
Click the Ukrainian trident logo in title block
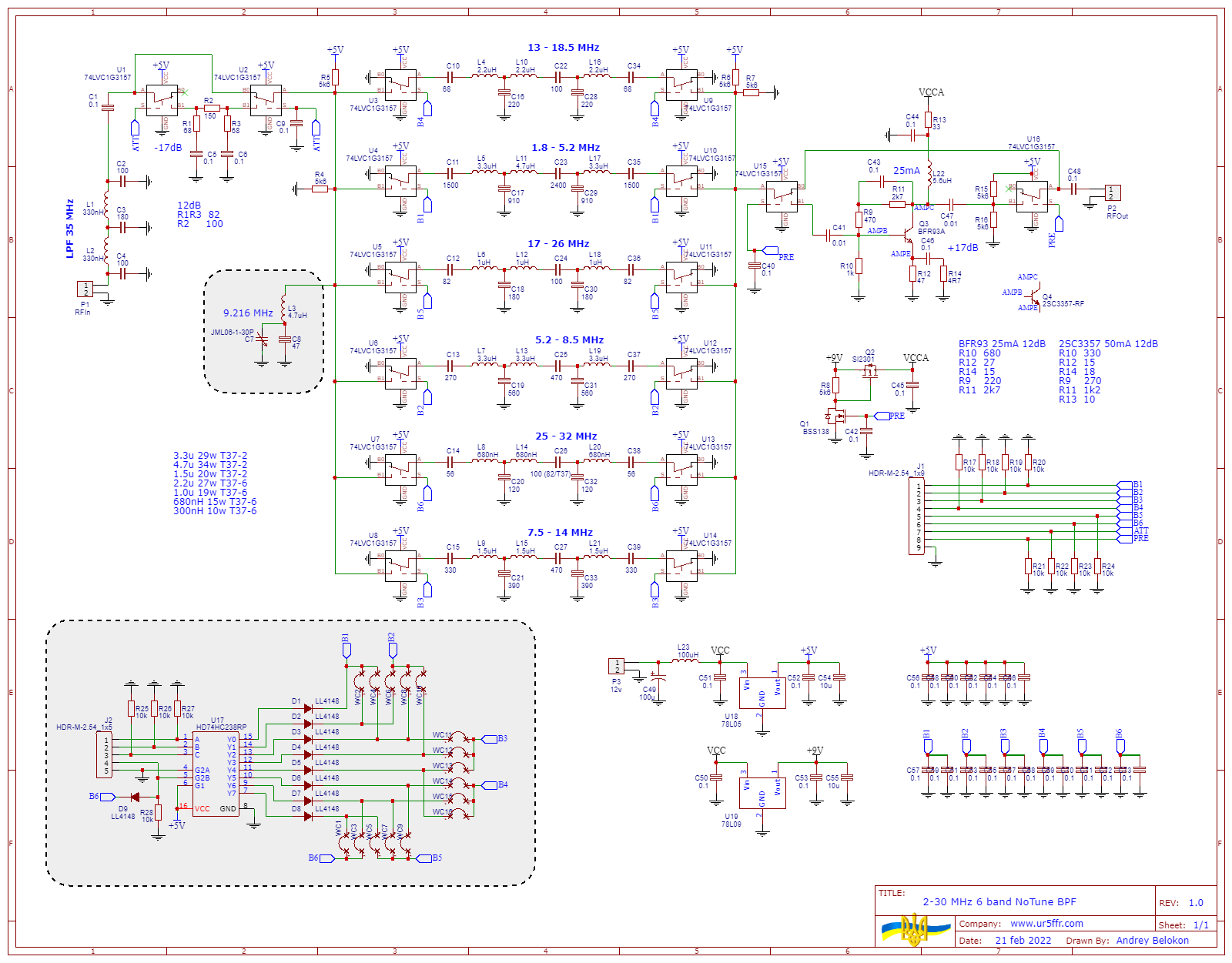(915, 929)
